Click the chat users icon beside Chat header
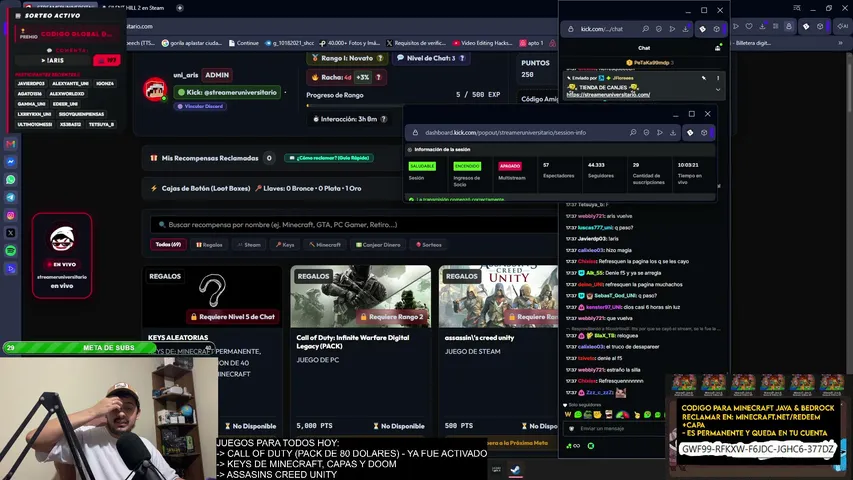853x480 pixels. (718, 48)
